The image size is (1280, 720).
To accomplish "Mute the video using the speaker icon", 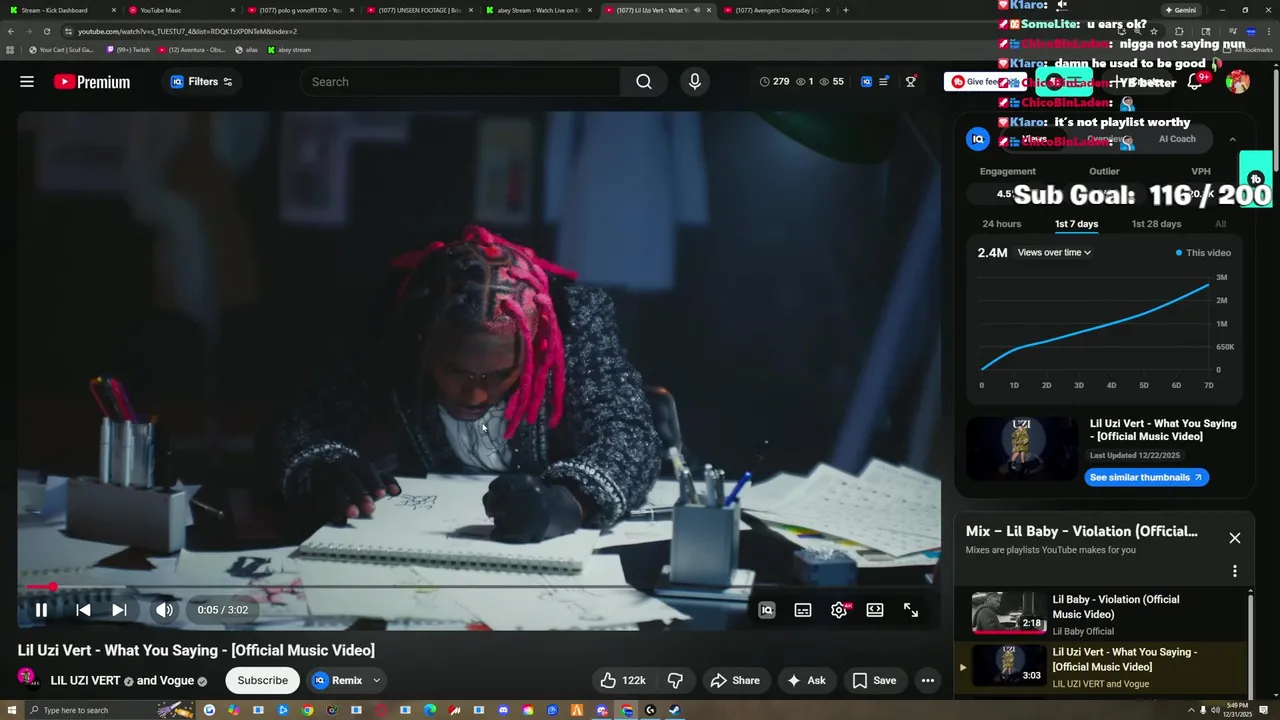I will click(164, 610).
